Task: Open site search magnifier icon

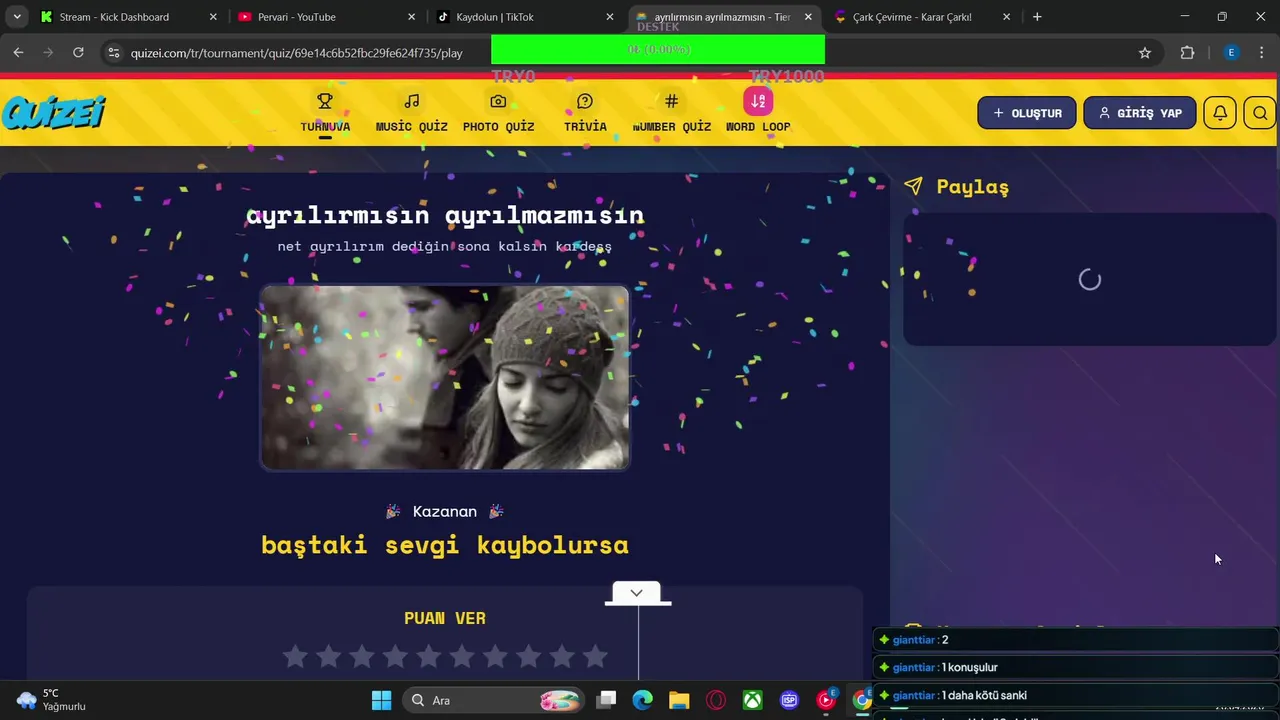Action: [x=1260, y=113]
